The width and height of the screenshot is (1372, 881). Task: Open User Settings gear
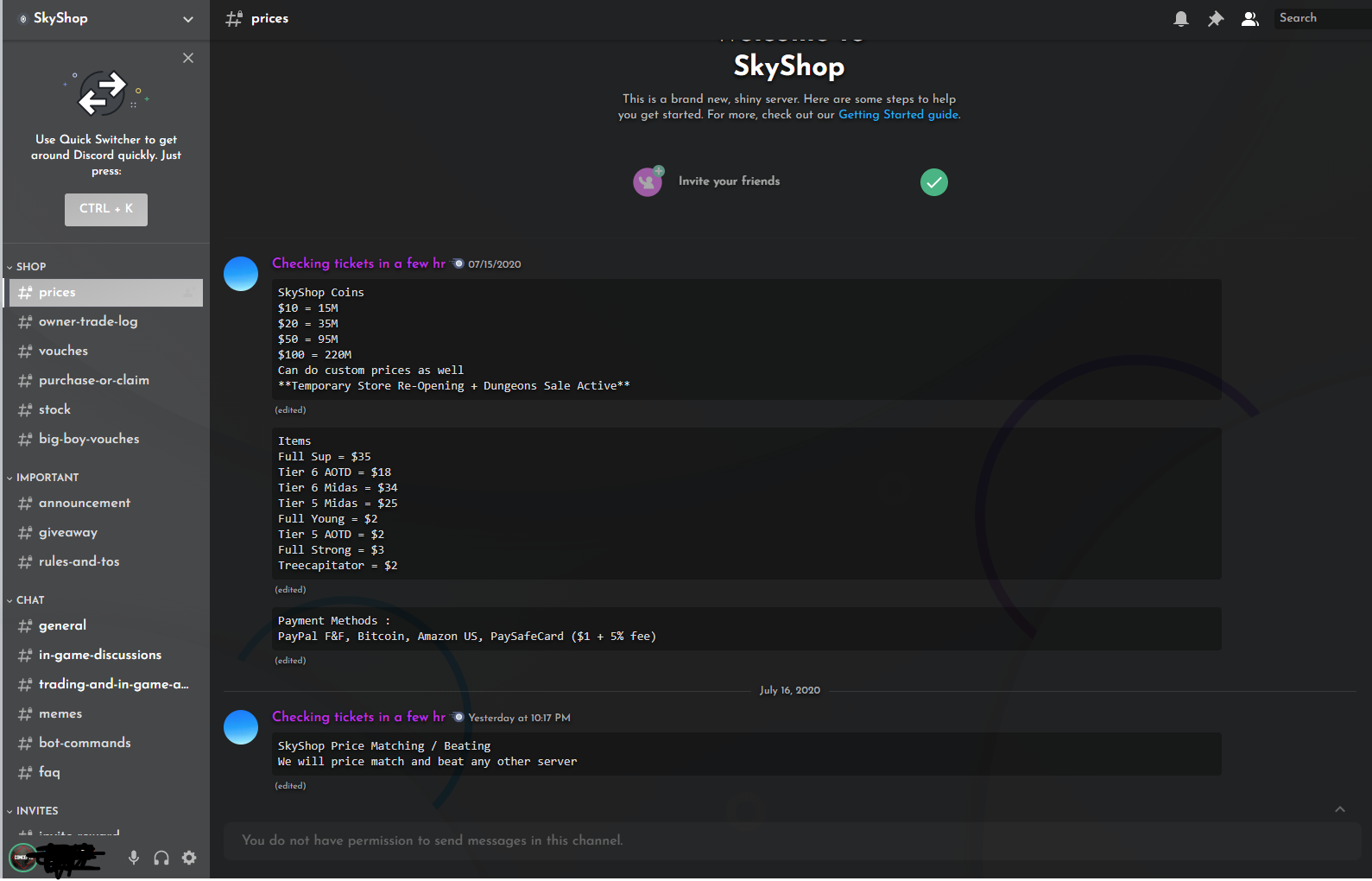[x=189, y=858]
